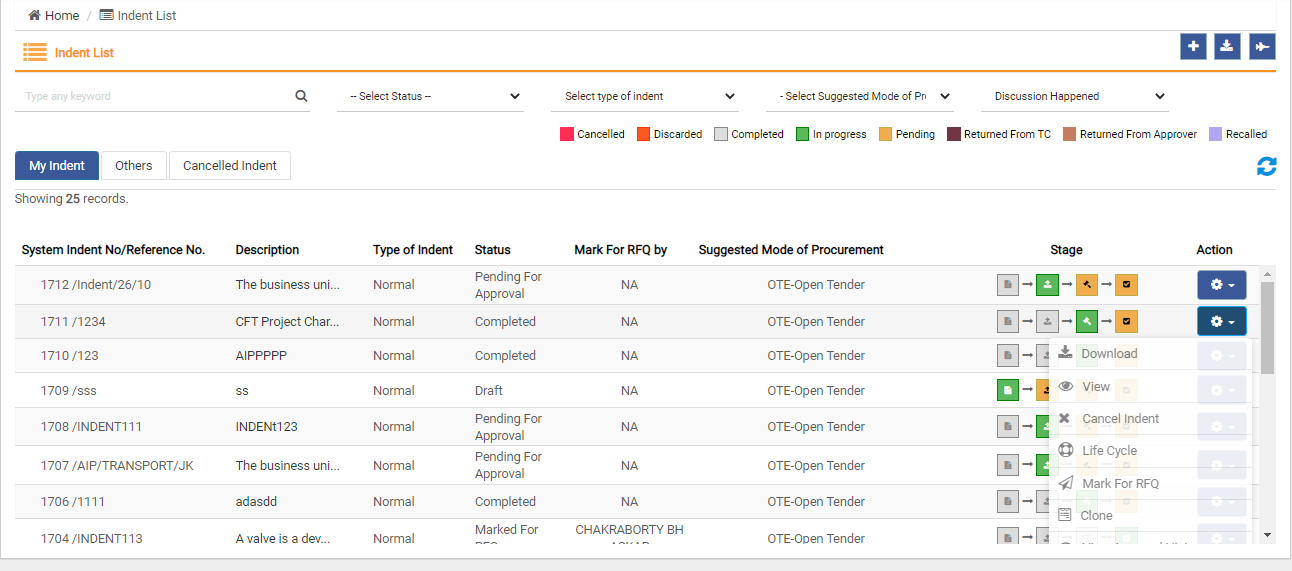
Task: Click the plus icon to add an indent
Action: click(1193, 47)
